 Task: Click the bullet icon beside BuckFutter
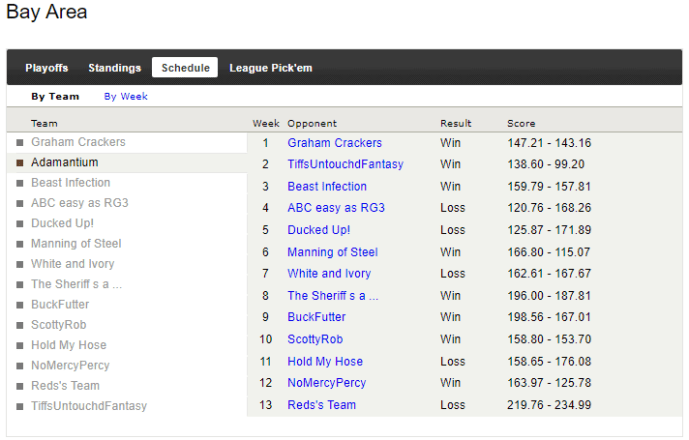click(19, 305)
